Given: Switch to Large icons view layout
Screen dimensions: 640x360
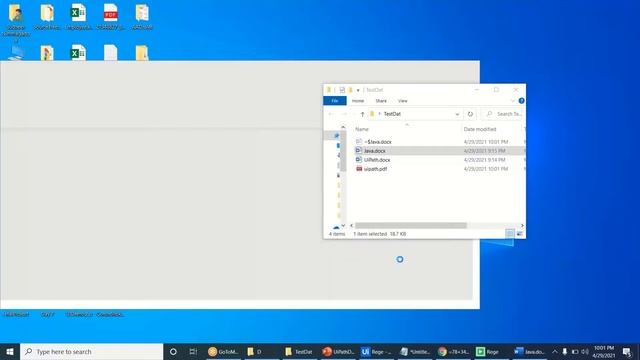Looking at the screenshot, I should click(520, 234).
